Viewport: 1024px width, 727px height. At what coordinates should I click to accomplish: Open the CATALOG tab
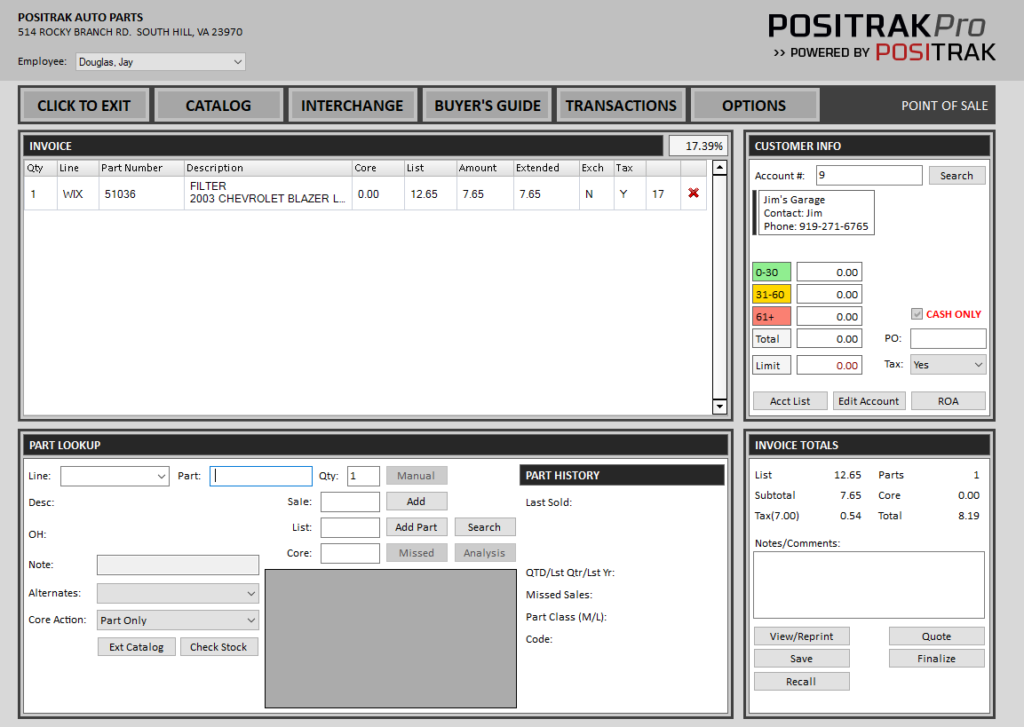(x=218, y=105)
